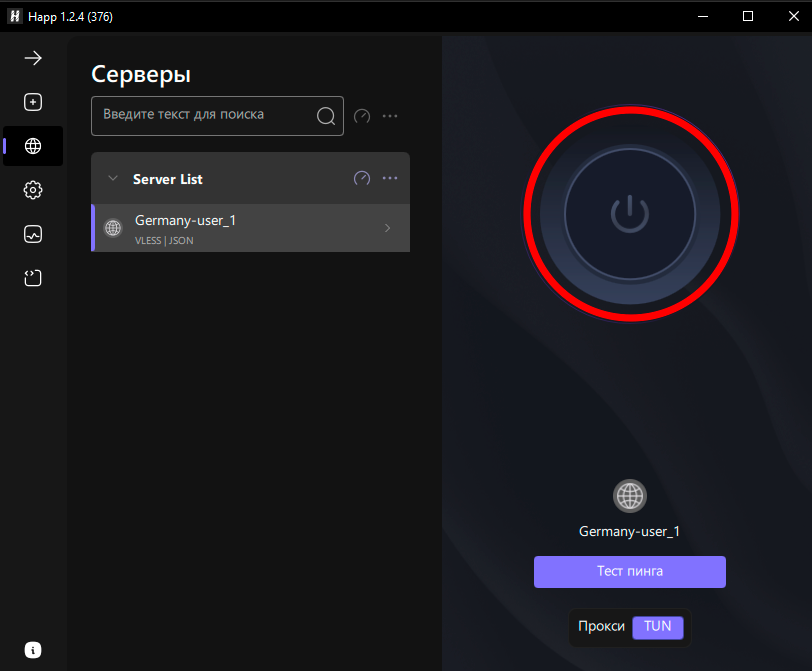Collapse the Server List group chevron
812x671 pixels.
point(112,179)
